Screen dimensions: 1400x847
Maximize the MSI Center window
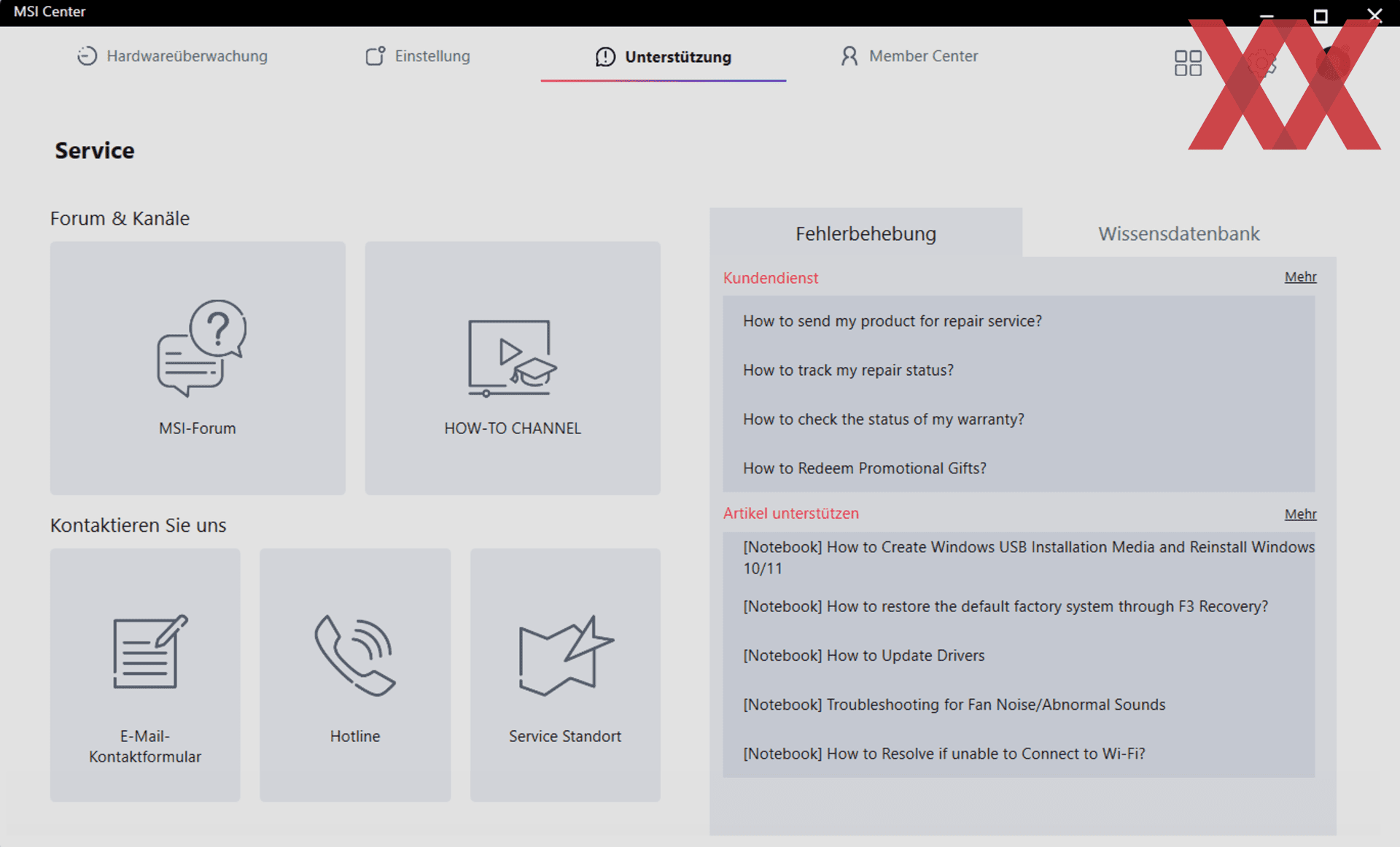[x=1320, y=15]
